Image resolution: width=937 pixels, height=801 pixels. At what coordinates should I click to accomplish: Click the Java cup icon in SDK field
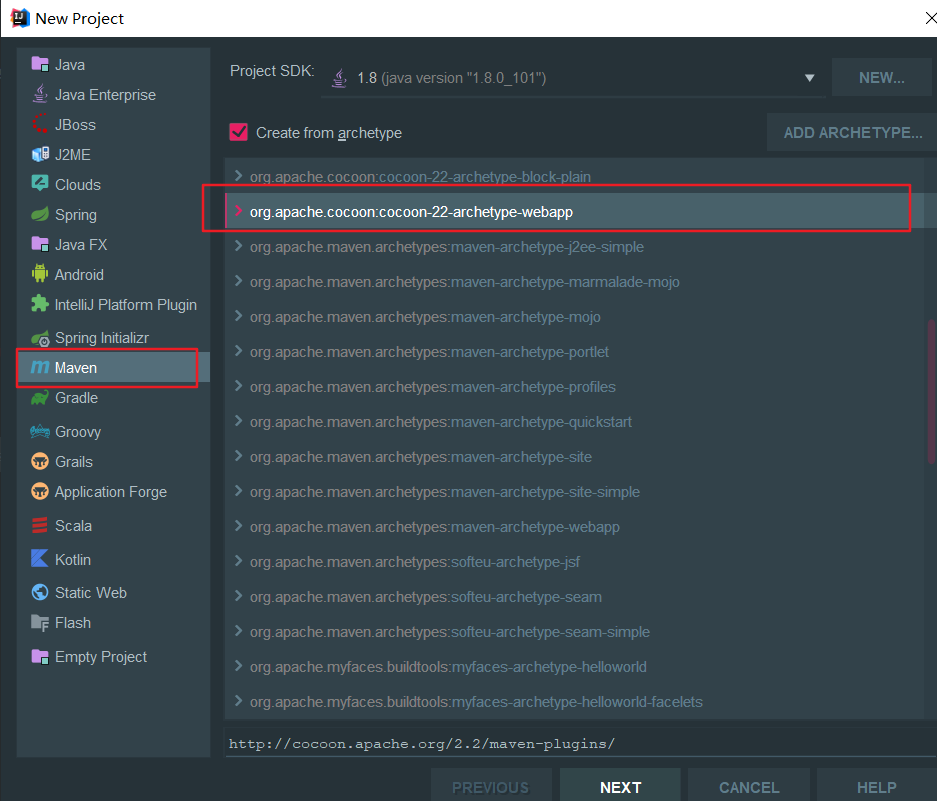point(339,78)
